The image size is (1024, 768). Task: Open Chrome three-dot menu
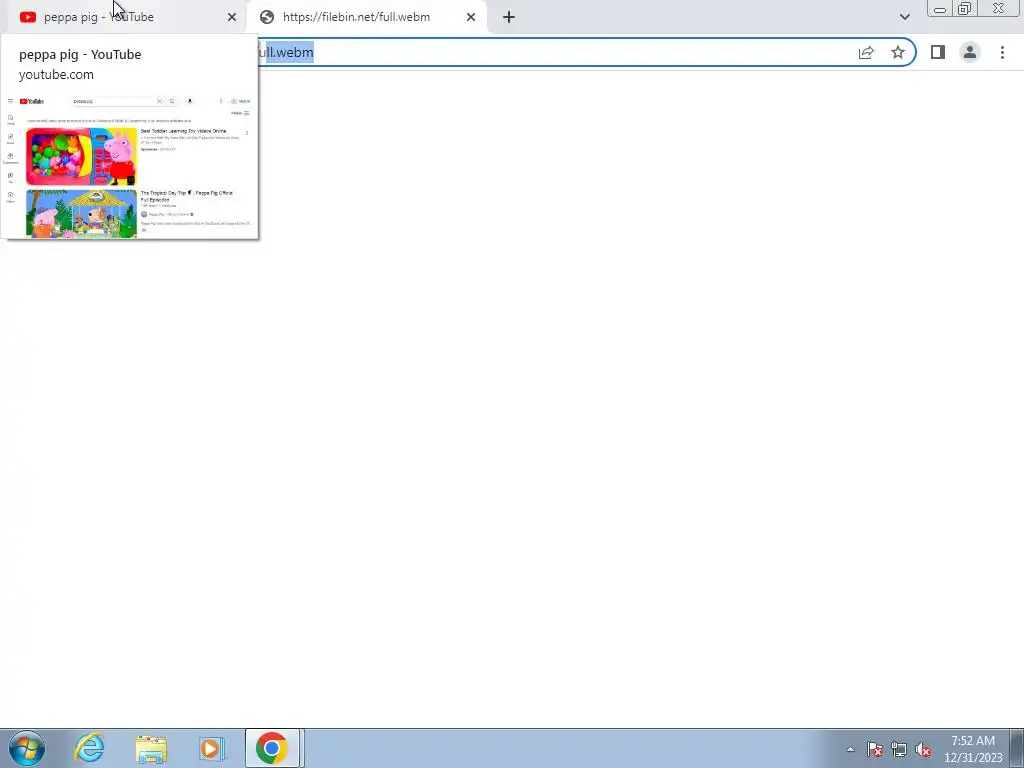1002,52
